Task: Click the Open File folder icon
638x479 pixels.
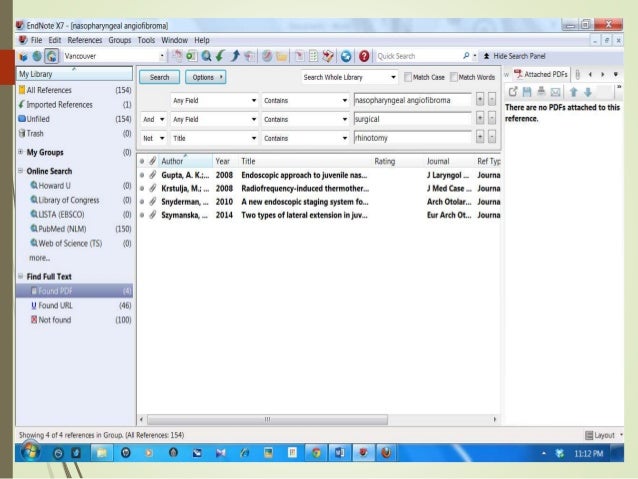Action: (x=282, y=56)
